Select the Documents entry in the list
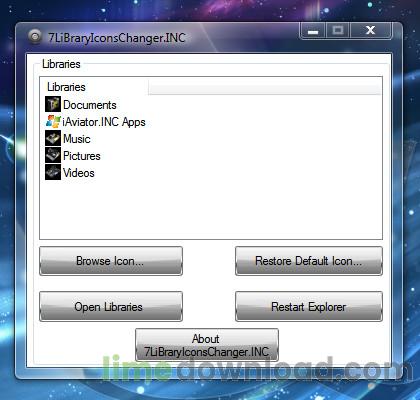The height and width of the screenshot is (400, 420). 90,105
